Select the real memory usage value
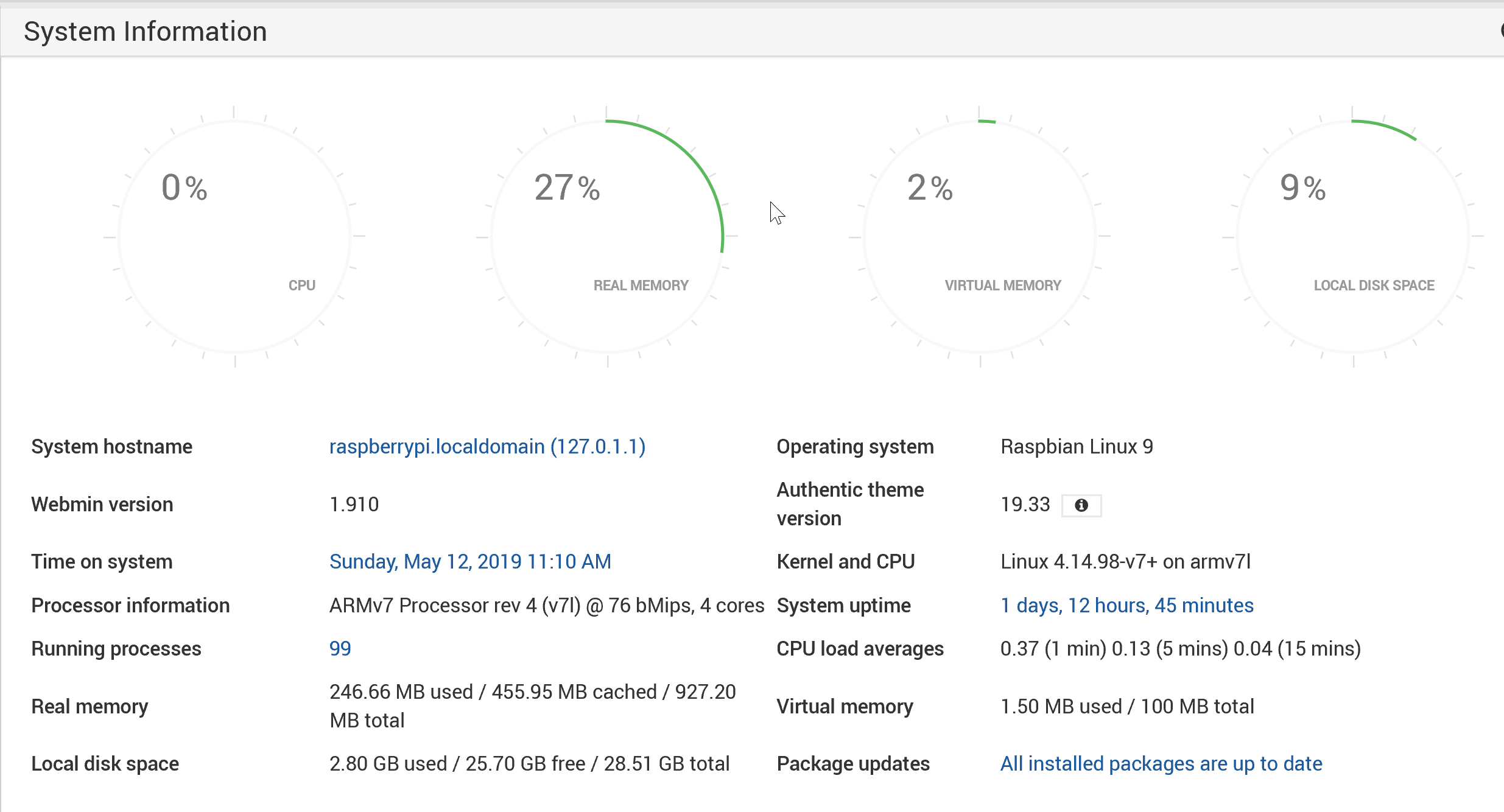The height and width of the screenshot is (812, 1504). coord(533,706)
